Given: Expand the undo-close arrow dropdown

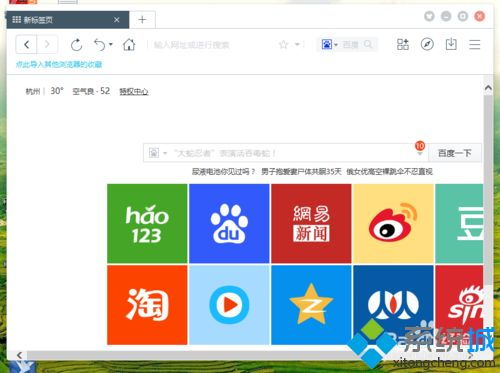Looking at the screenshot, I should pos(111,44).
